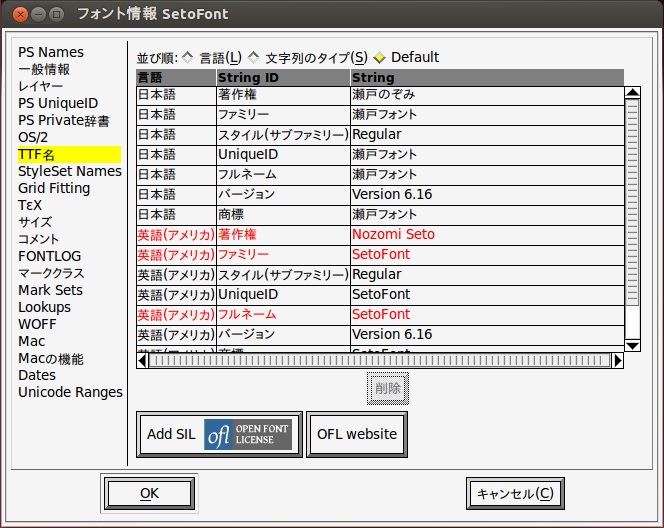Screen dimensions: 664x528
Task: Choose the Default sort order radio
Action: coord(379,57)
